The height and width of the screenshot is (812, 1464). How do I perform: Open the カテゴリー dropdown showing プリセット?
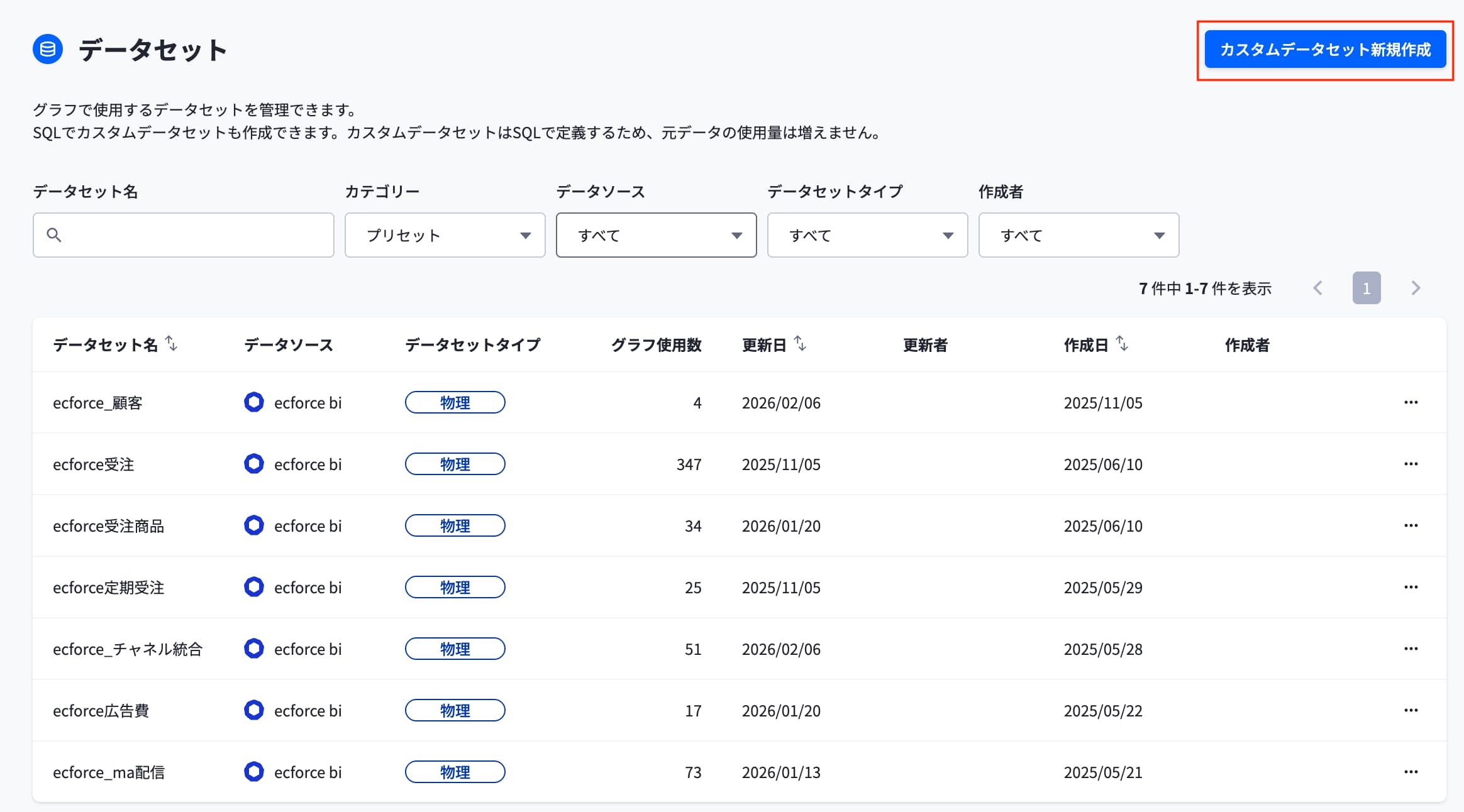point(445,235)
